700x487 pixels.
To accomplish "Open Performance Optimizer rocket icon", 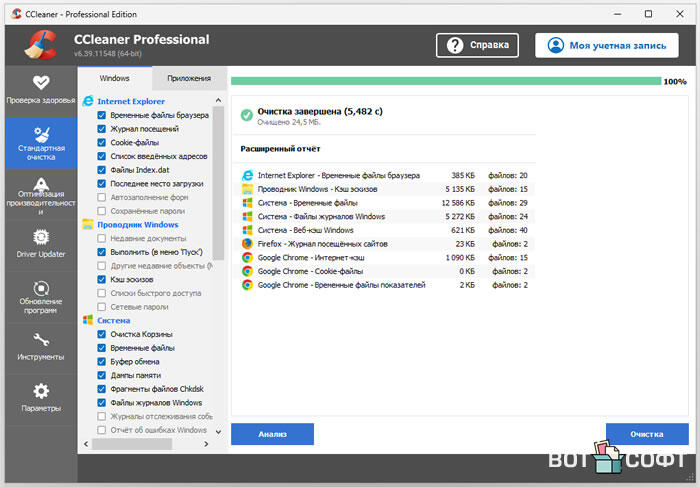I will [41, 185].
